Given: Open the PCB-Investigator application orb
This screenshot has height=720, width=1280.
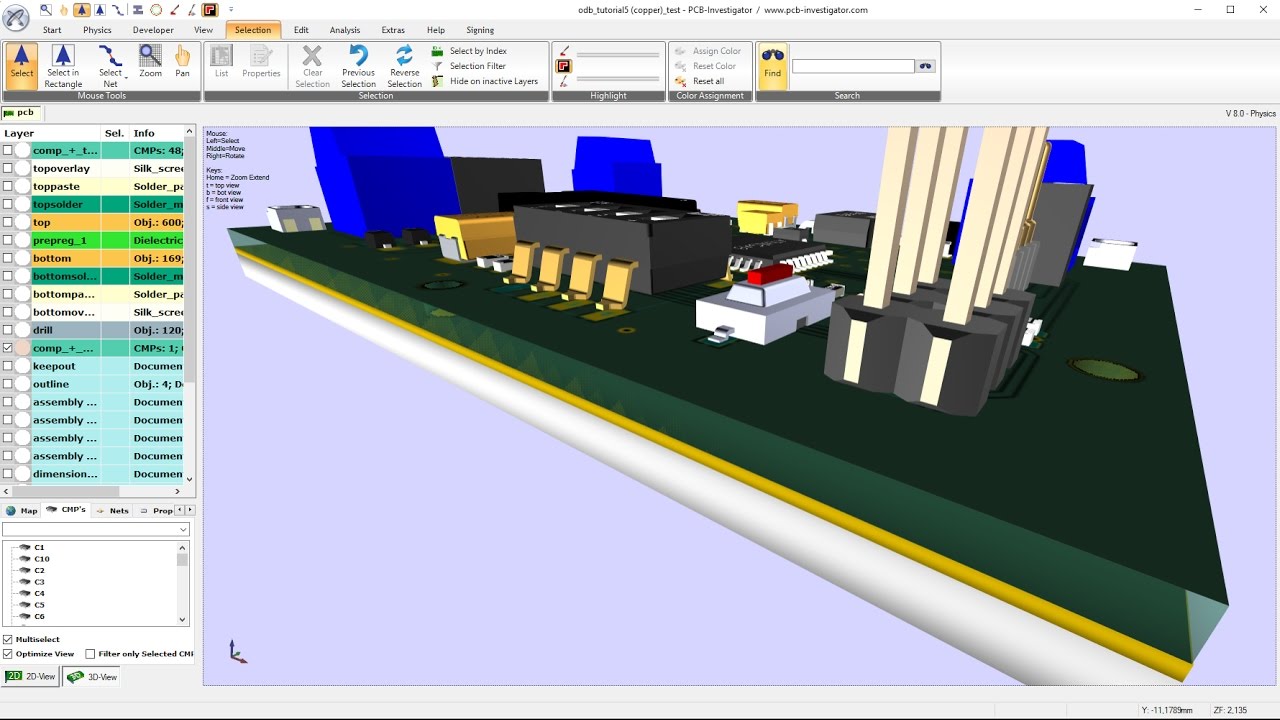Looking at the screenshot, I should [16, 17].
